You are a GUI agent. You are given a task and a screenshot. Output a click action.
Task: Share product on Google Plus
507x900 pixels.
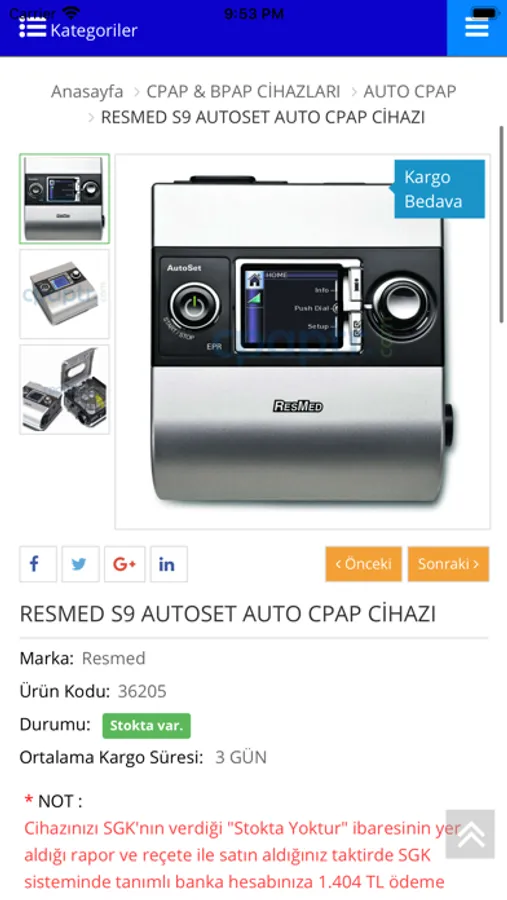click(125, 564)
